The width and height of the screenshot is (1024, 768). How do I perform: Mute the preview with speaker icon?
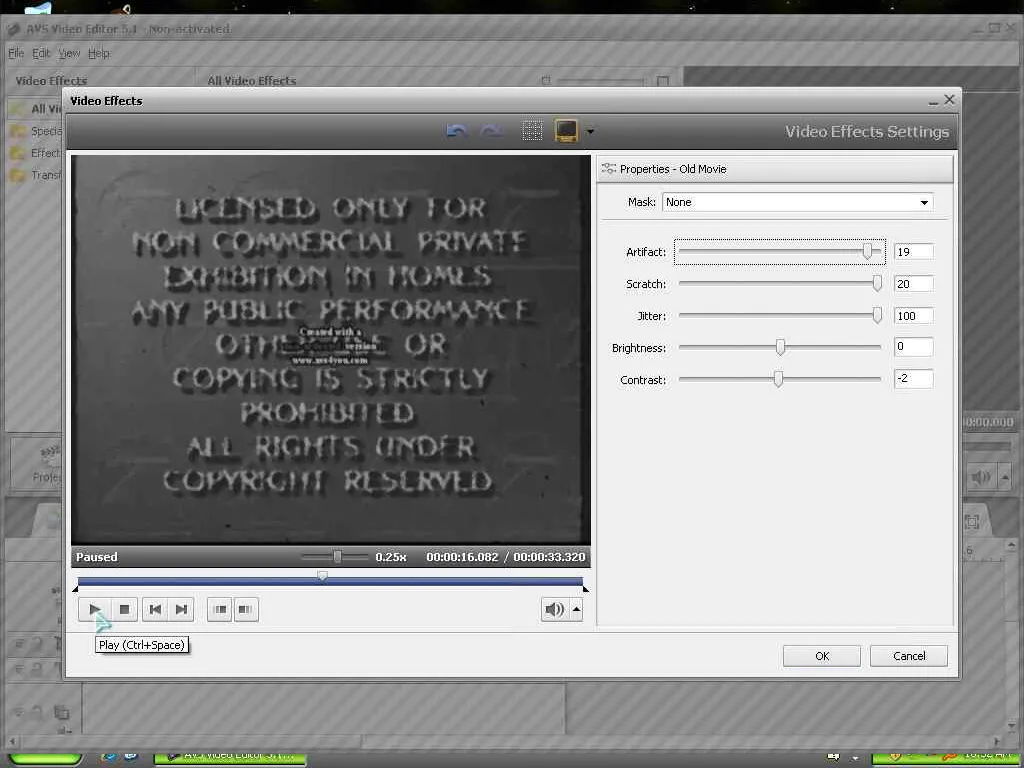click(554, 609)
